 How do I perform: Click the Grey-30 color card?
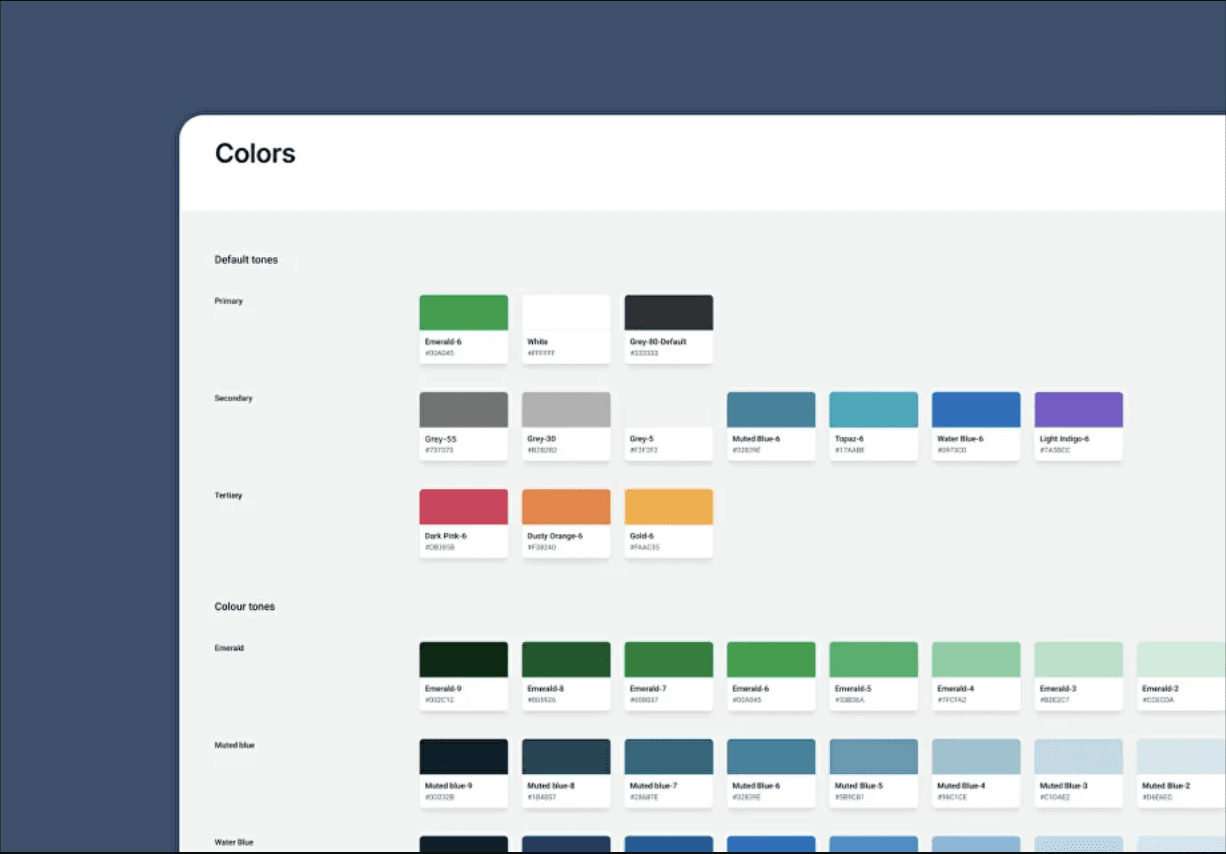566,426
